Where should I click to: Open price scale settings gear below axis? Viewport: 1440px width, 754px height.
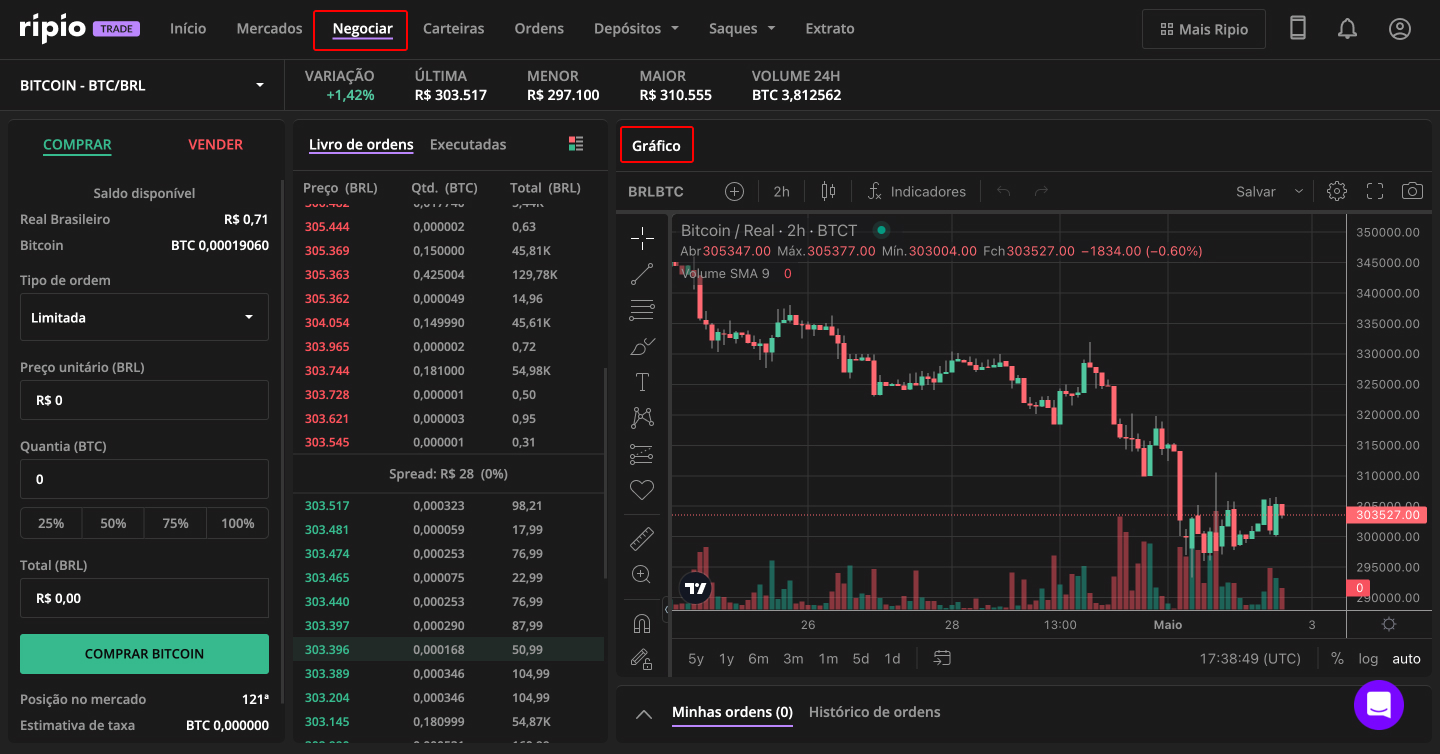coord(1389,624)
